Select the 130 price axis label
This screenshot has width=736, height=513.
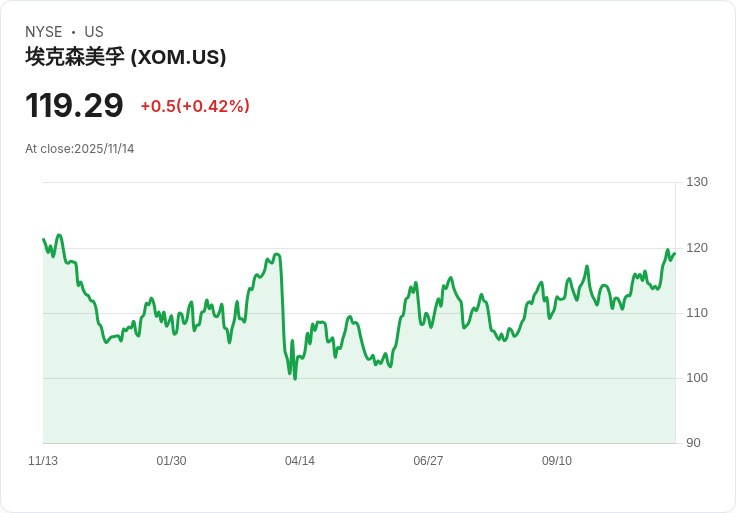[x=697, y=182]
